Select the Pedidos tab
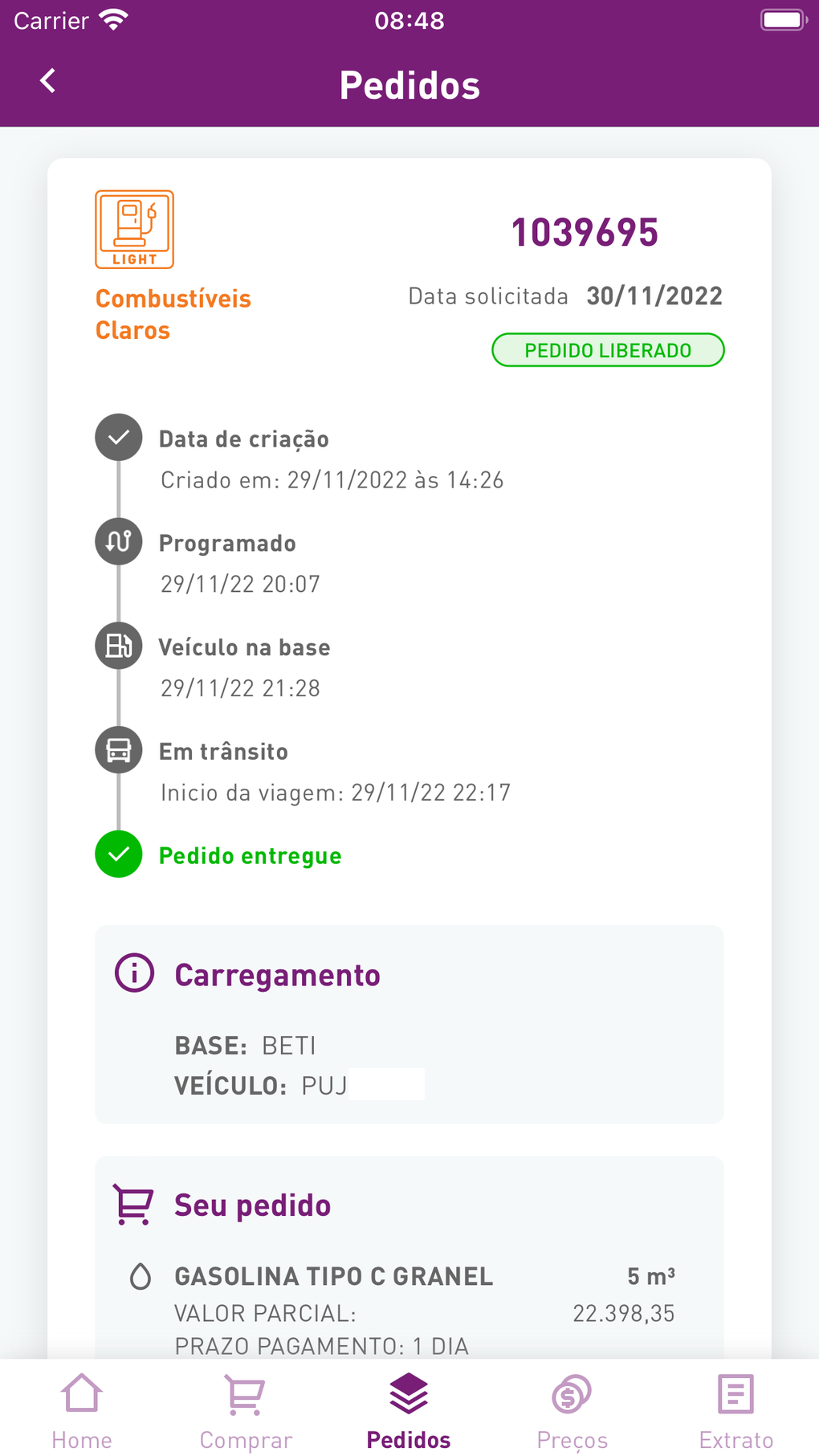Viewport: 819px width, 1456px height. [409, 1409]
